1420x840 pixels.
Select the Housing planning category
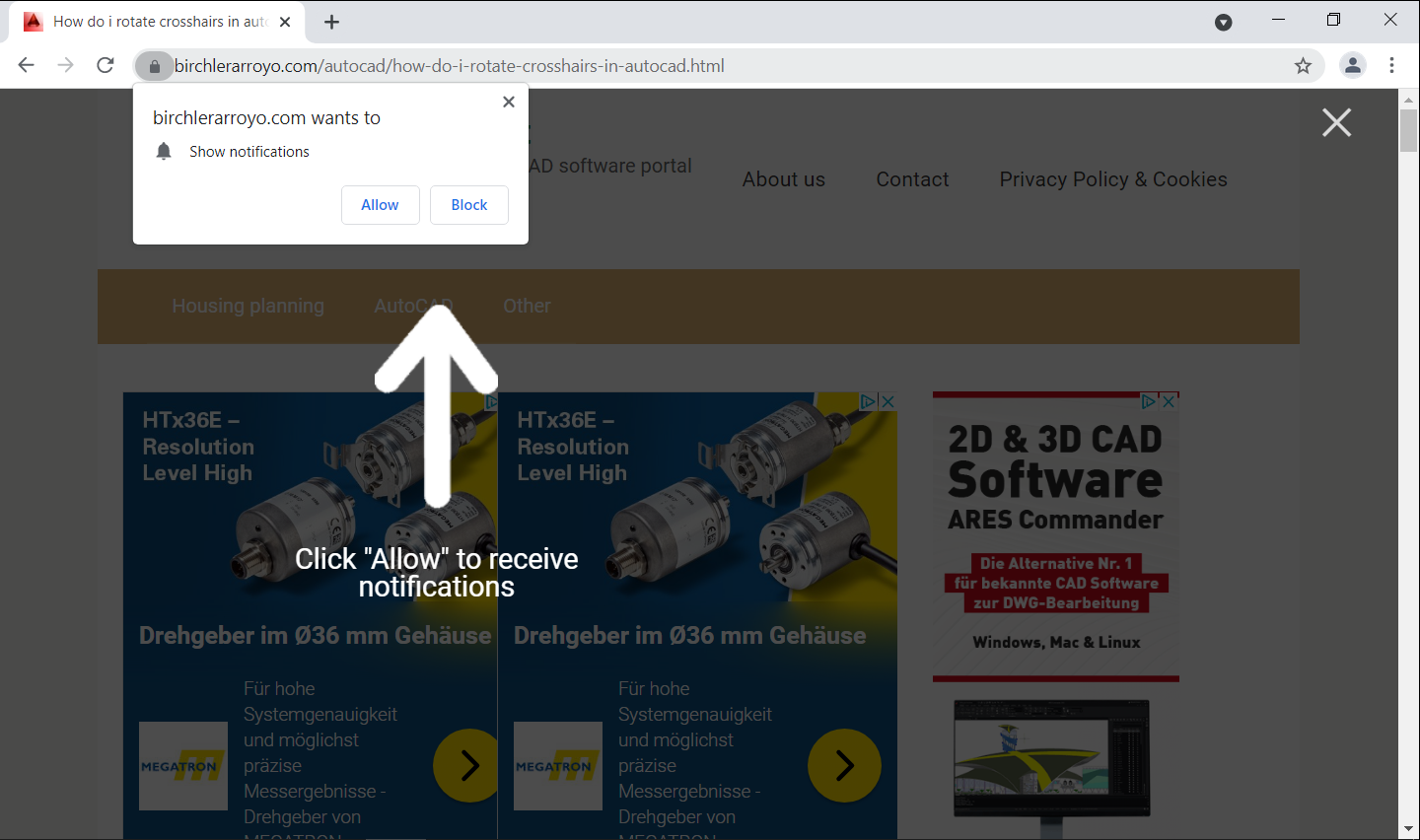point(248,306)
